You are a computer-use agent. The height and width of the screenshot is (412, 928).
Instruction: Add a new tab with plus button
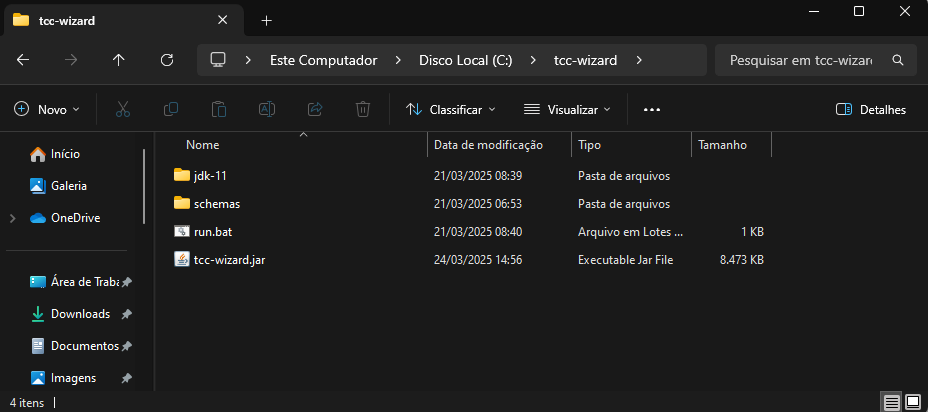pos(266,21)
